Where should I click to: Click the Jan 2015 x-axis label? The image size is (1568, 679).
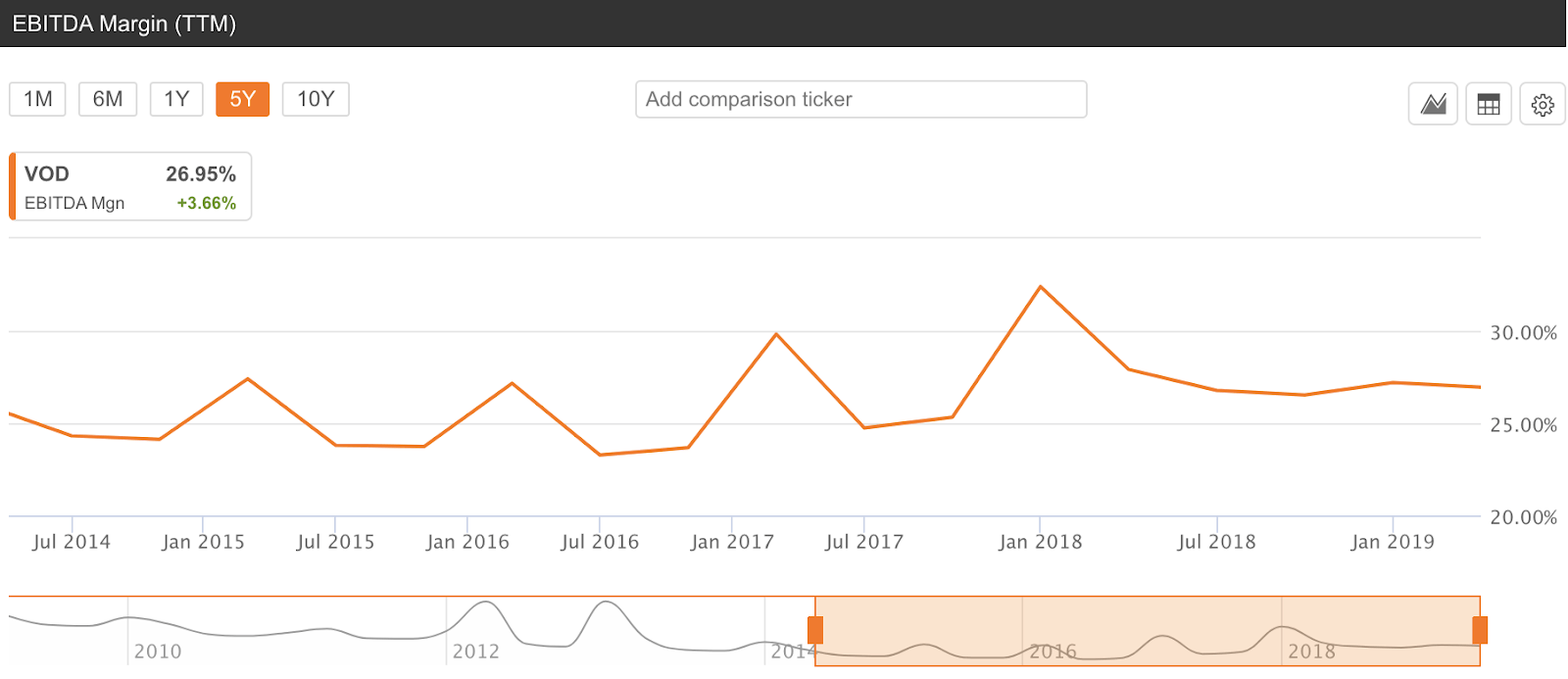[203, 542]
